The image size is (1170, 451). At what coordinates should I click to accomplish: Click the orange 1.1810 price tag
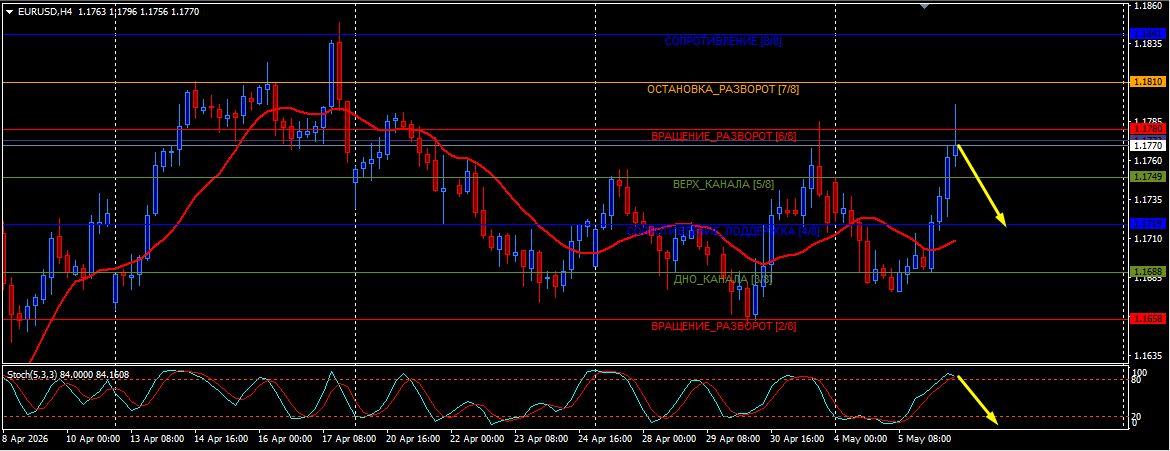click(1148, 81)
